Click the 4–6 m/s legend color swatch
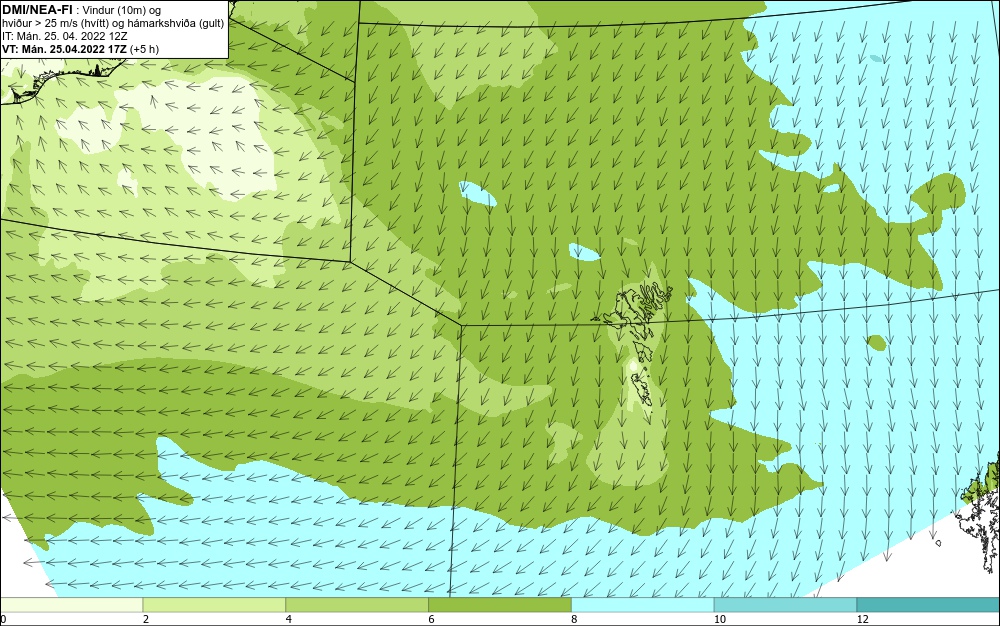Screen dimensions: 1000x626 (x=357, y=605)
